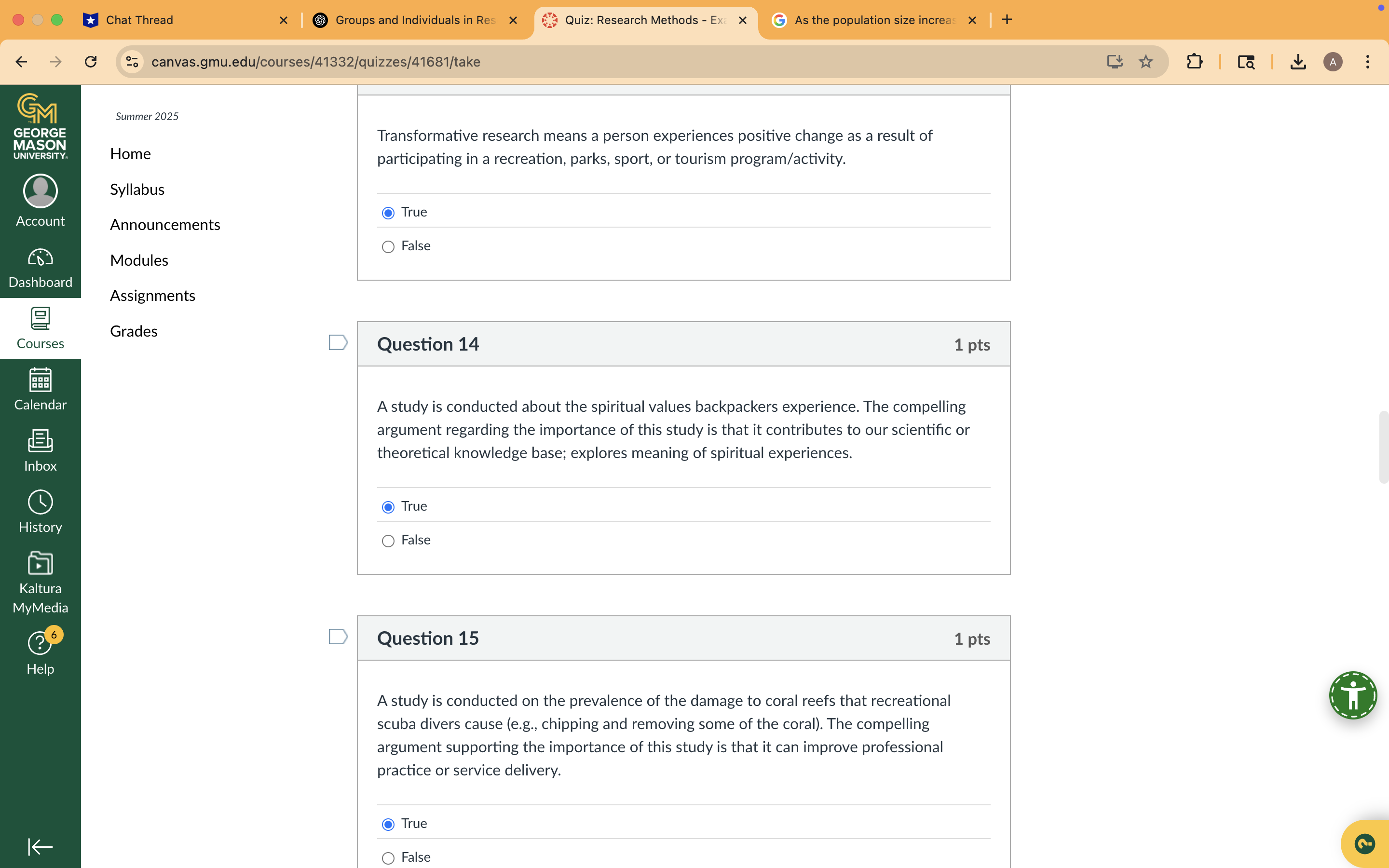Screen dimensions: 1389x868
Task: Go to the Assignments page
Action: point(152,295)
